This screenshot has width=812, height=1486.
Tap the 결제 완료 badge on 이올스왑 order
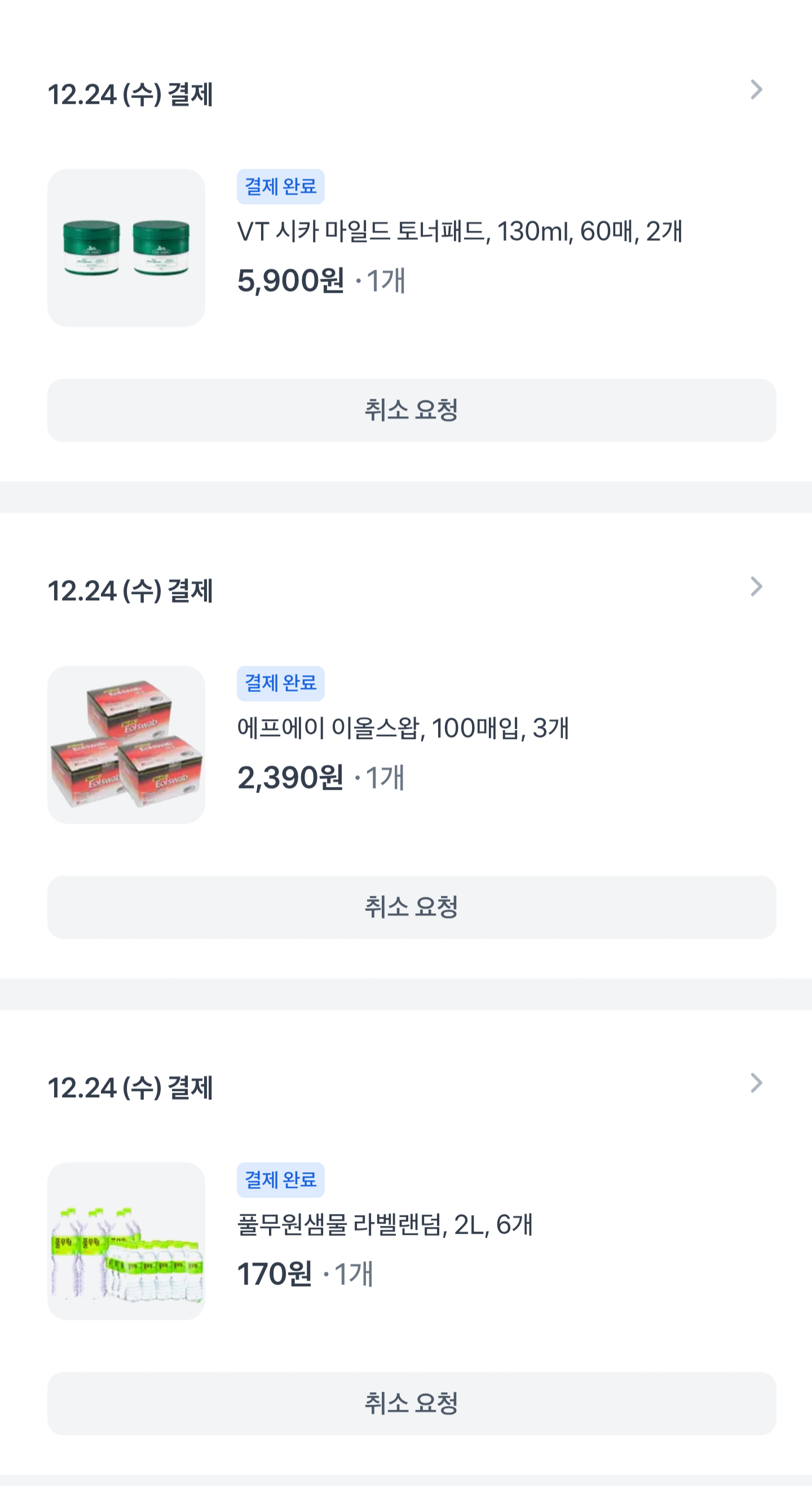tap(280, 683)
